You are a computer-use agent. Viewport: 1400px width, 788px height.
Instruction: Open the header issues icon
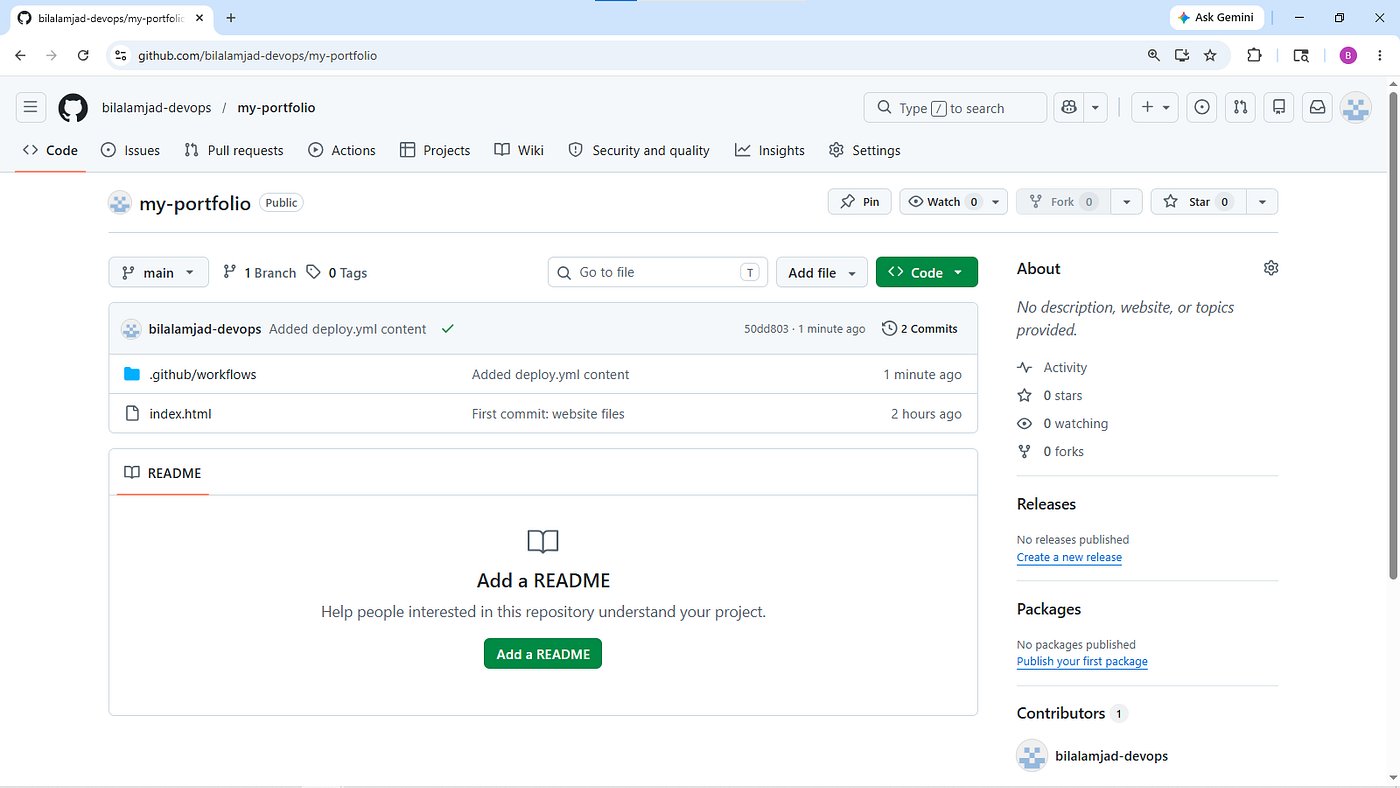tap(1202, 108)
